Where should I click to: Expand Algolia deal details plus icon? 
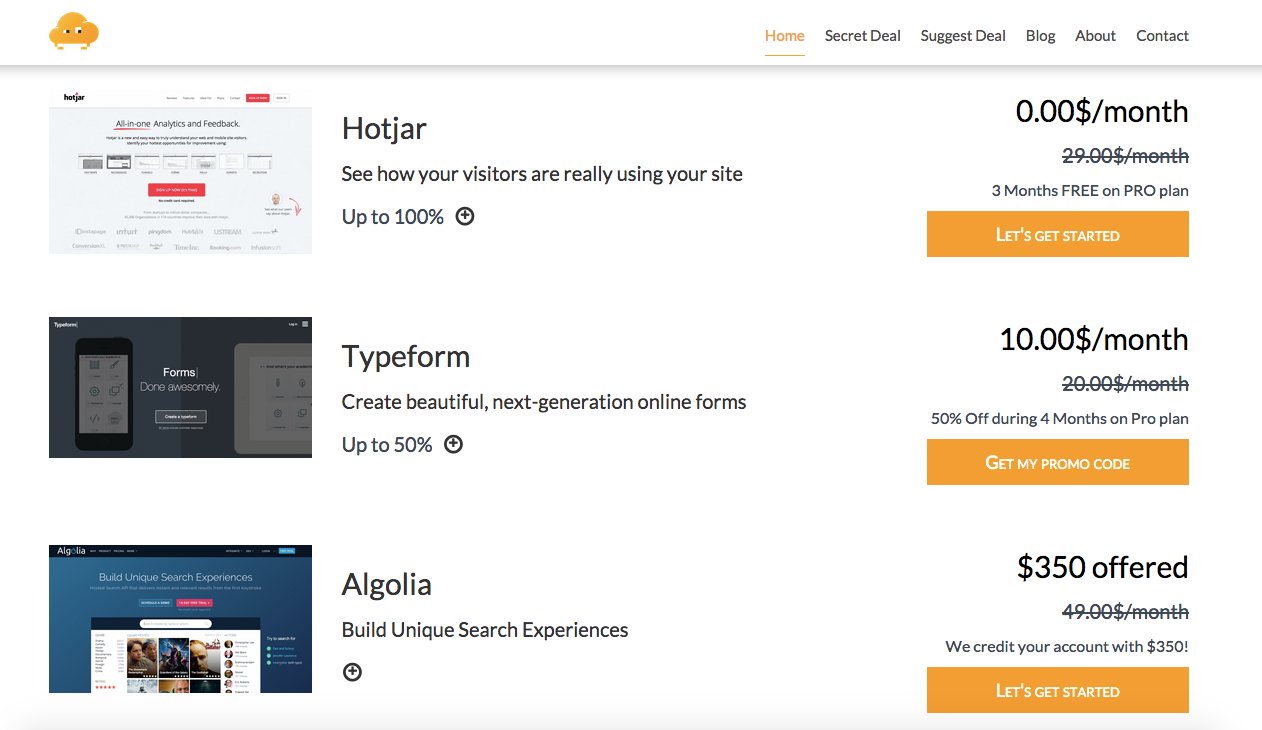[x=352, y=672]
